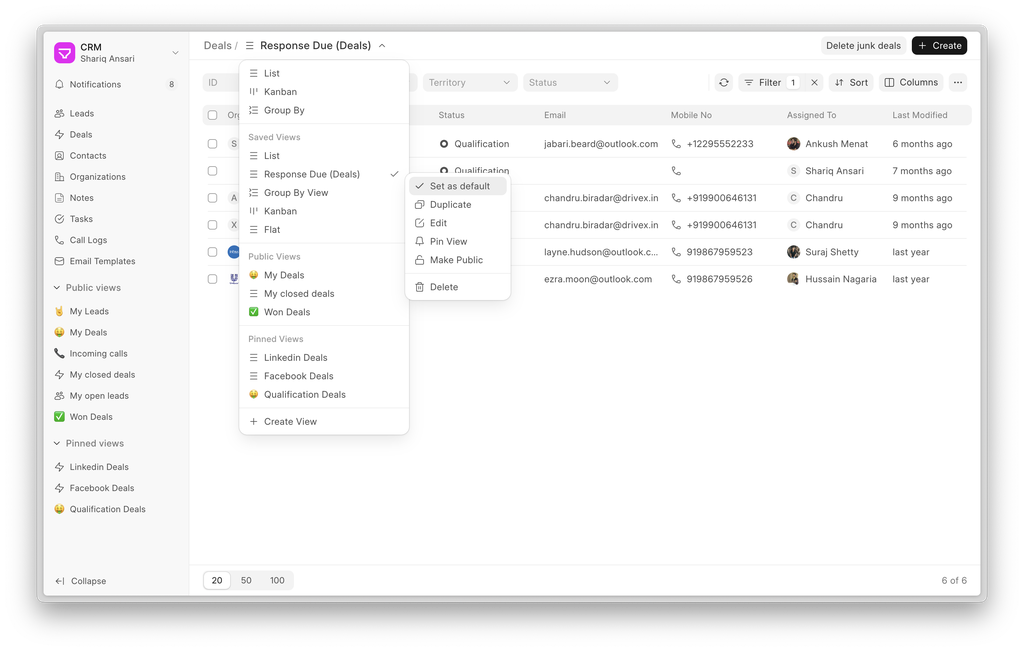Open Notifications from the sidebar bell
Viewport: 1024px width, 651px height.
tap(60, 85)
